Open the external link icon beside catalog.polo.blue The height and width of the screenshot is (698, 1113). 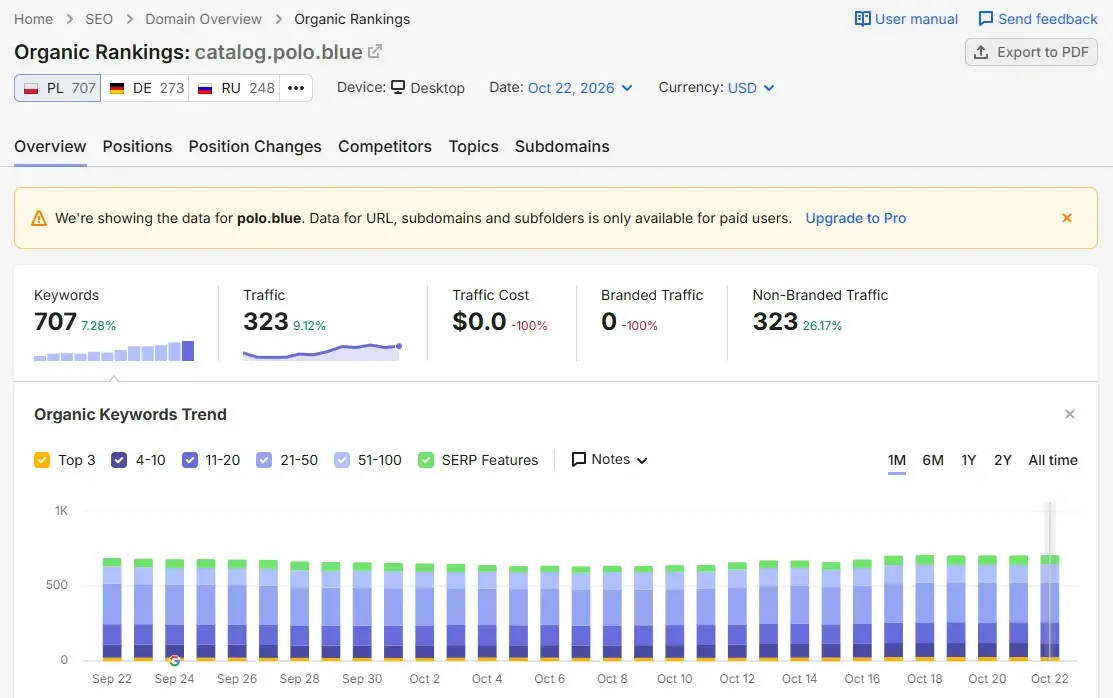click(375, 52)
